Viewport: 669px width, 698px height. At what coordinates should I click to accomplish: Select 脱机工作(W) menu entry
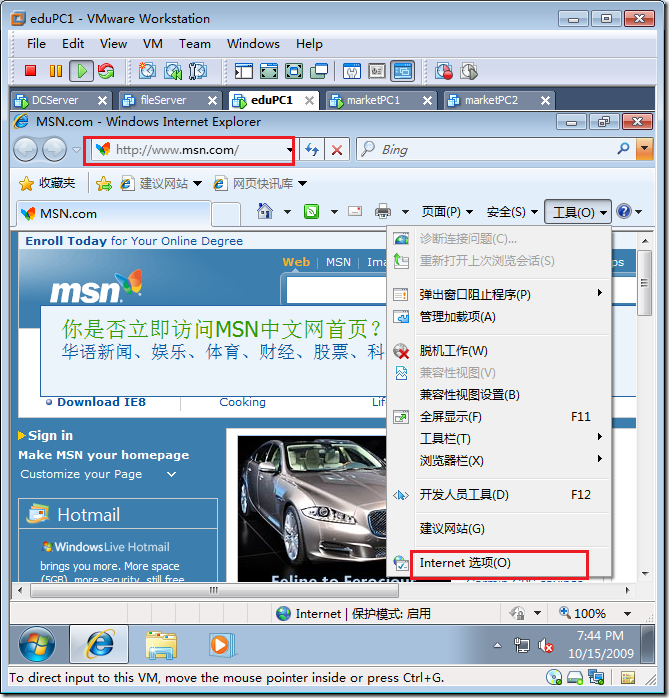tap(499, 351)
